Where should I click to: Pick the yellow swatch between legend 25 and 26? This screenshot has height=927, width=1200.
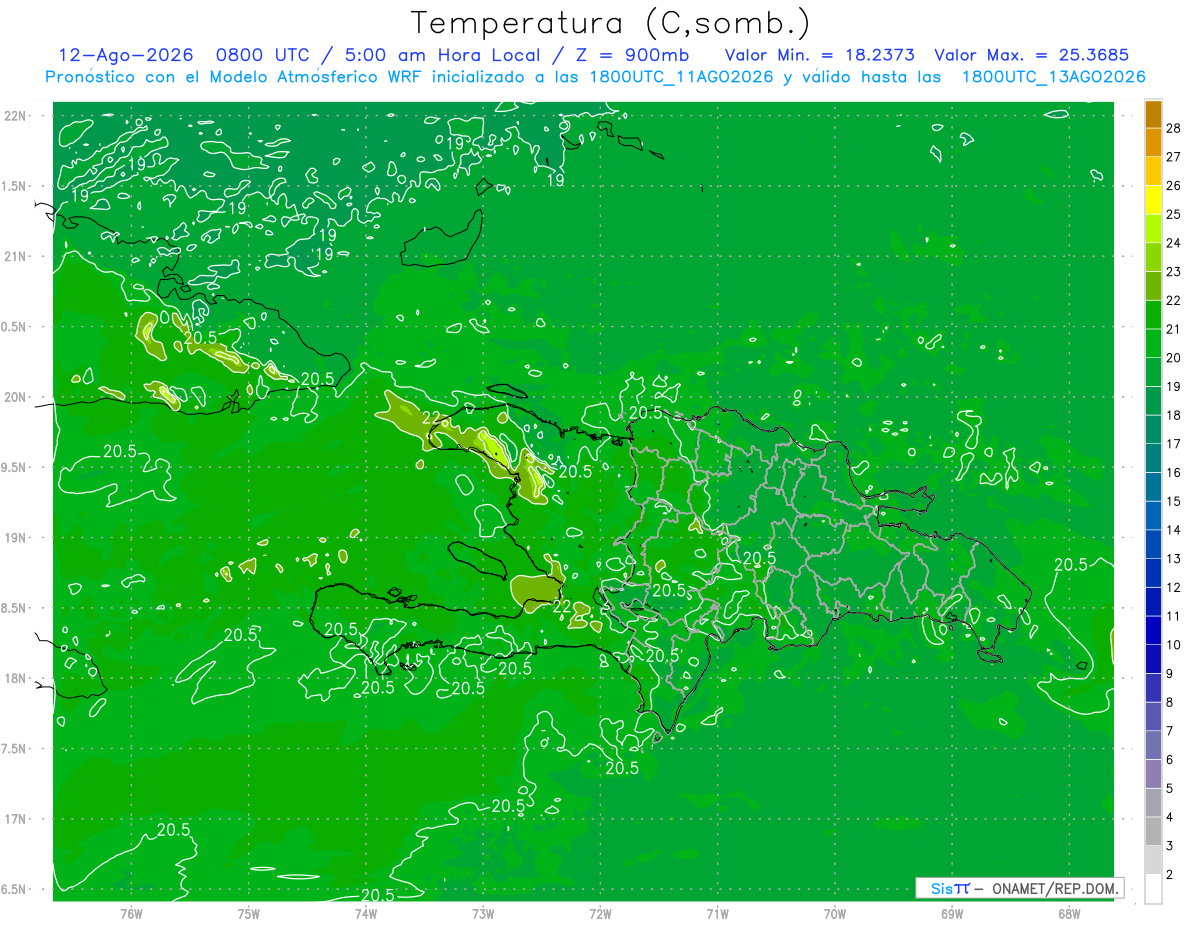(x=1153, y=199)
